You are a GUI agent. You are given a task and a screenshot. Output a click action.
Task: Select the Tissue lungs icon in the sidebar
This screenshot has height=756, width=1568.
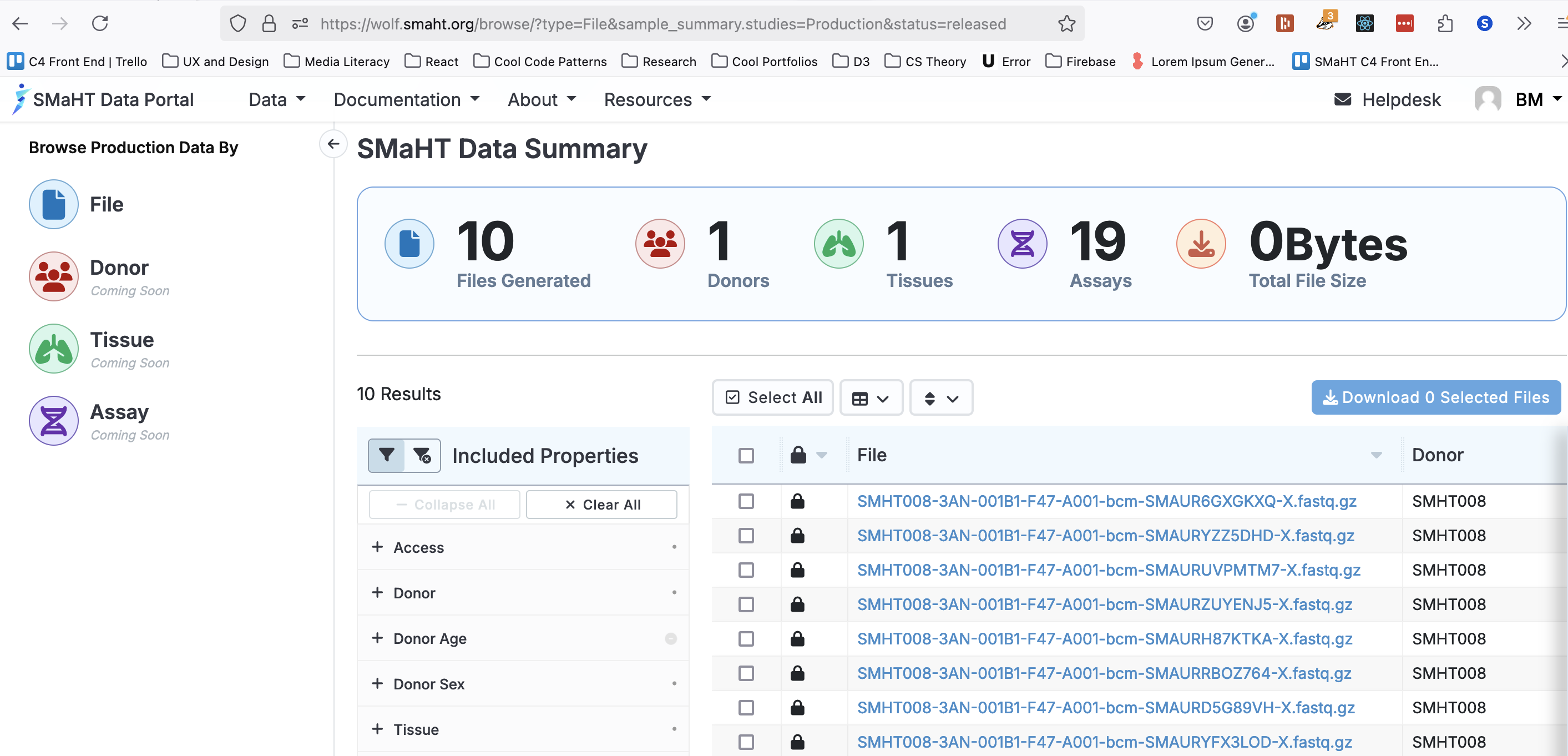tap(54, 348)
